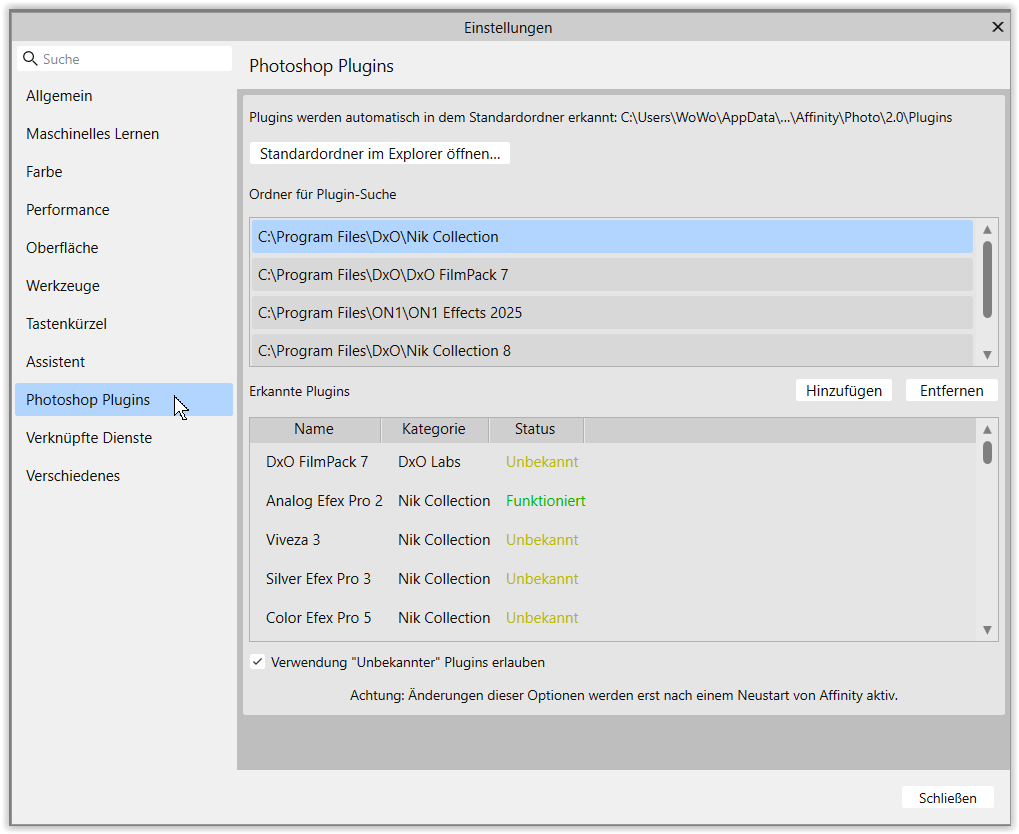This screenshot has width=1019, height=834.
Task: Go to Performance settings
Action: (x=124, y=210)
